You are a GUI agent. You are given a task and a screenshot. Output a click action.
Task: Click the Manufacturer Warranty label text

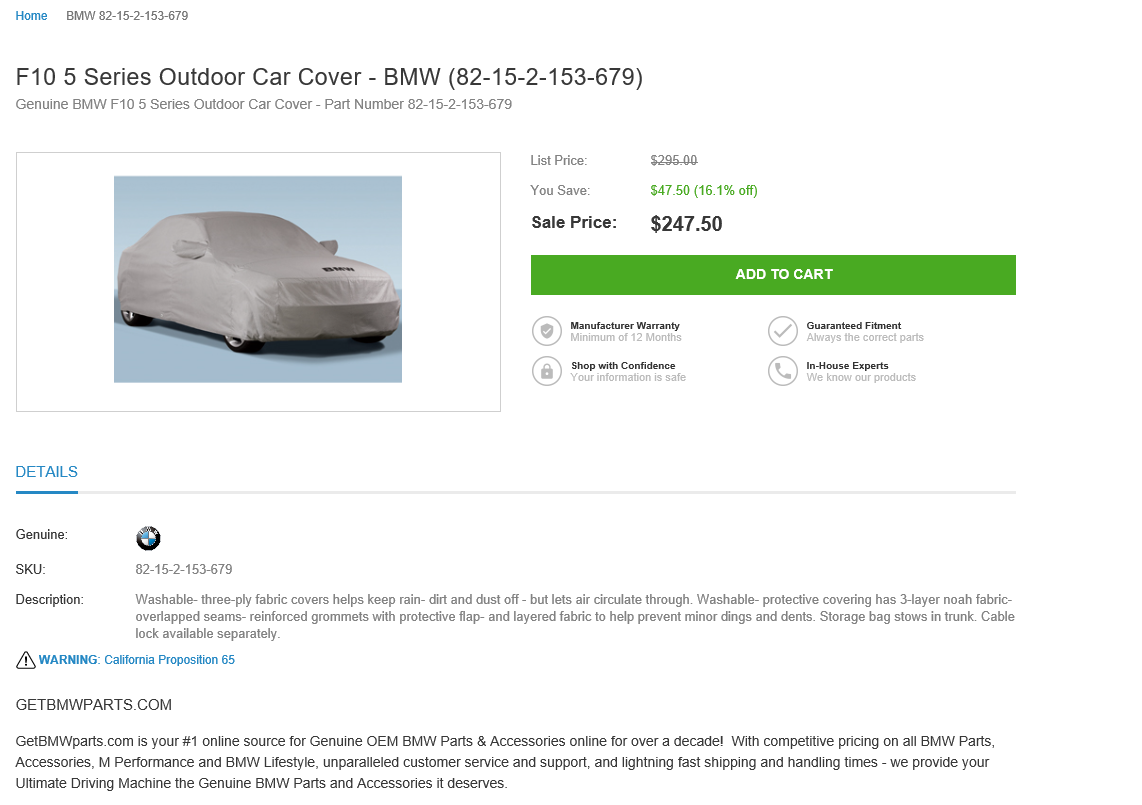(625, 326)
